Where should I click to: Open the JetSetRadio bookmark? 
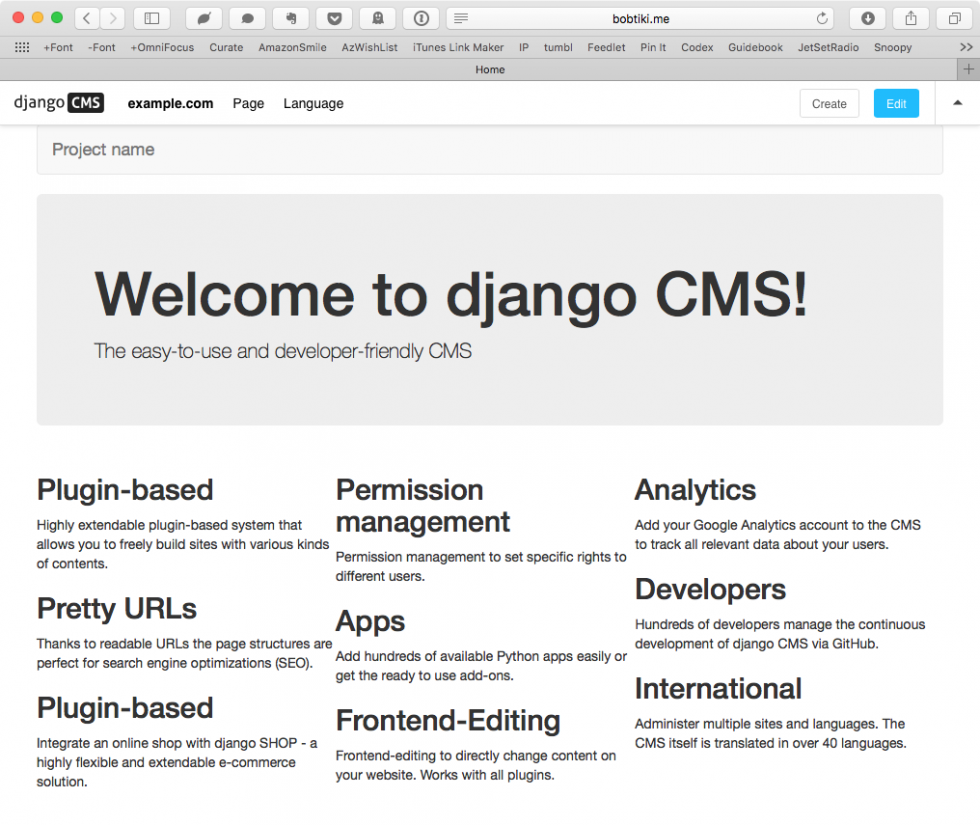(x=828, y=48)
